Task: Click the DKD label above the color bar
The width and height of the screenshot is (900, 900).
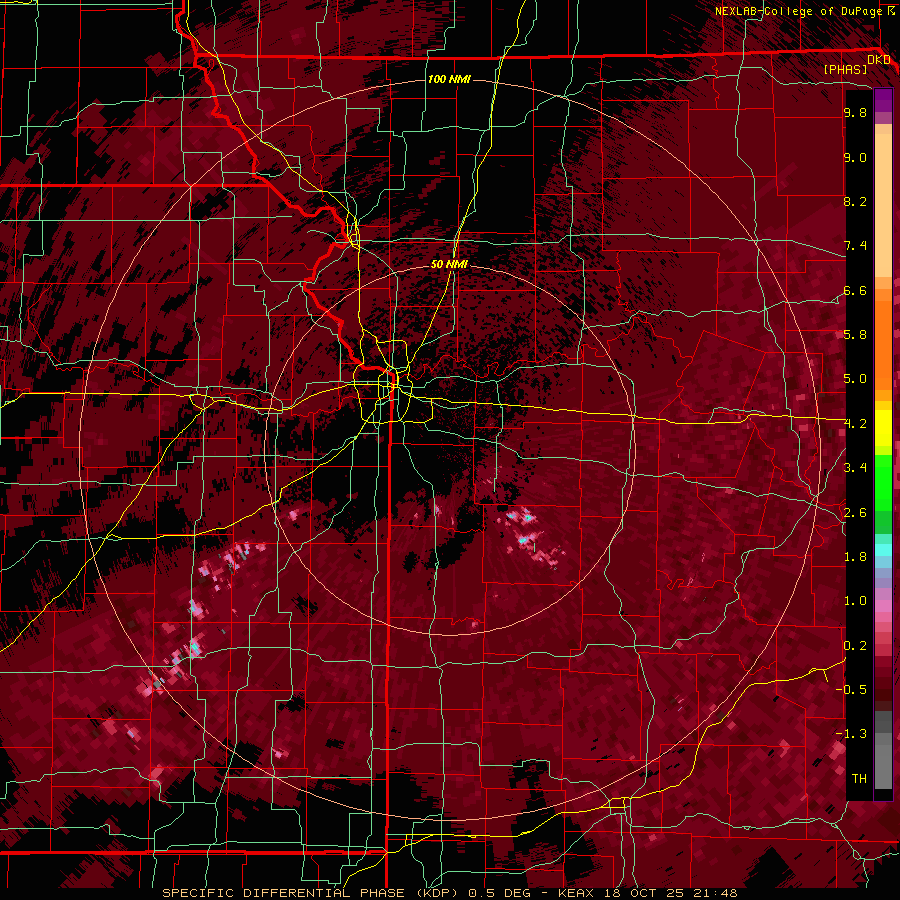Action: click(879, 60)
